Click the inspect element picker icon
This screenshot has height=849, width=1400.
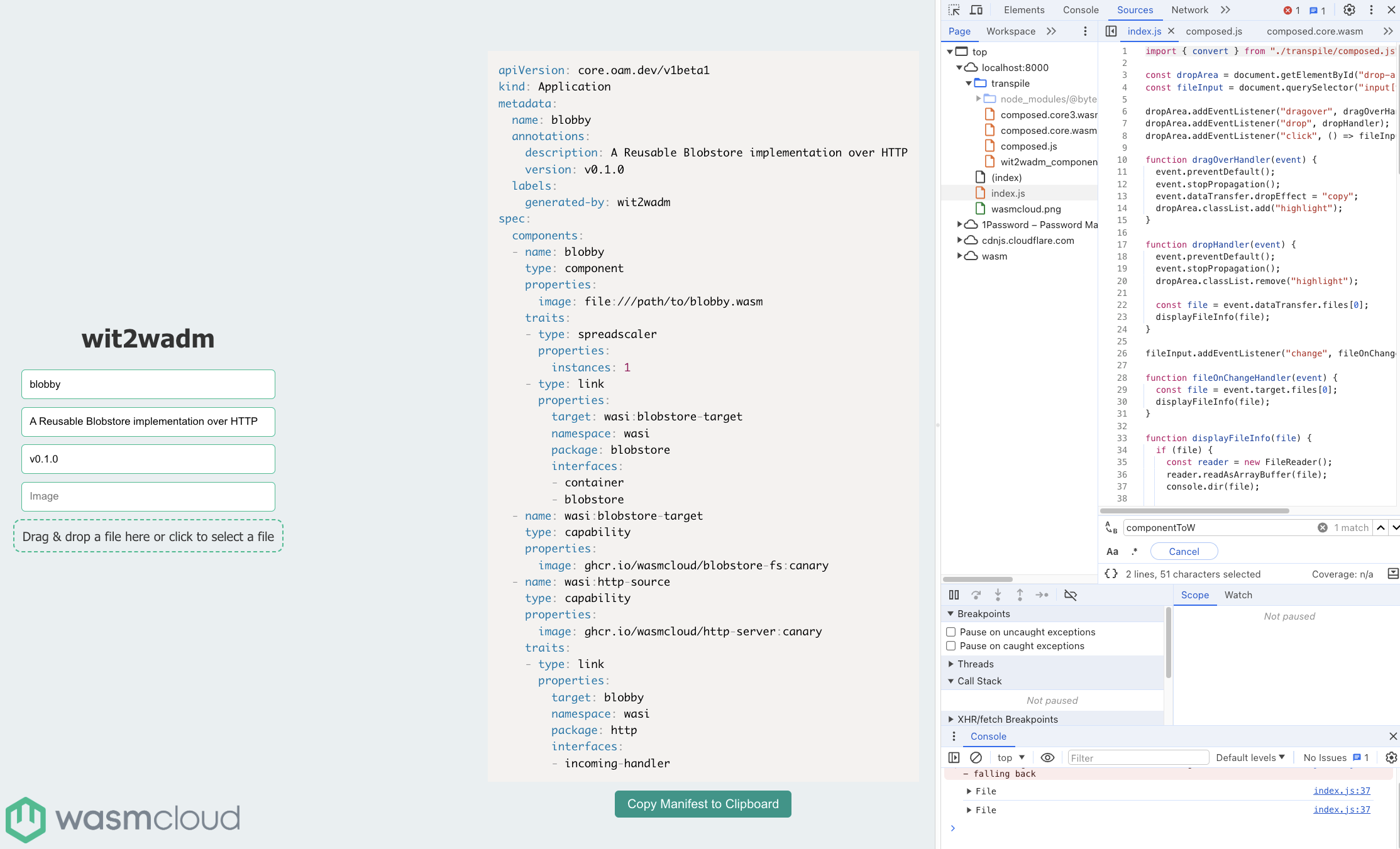coord(954,10)
